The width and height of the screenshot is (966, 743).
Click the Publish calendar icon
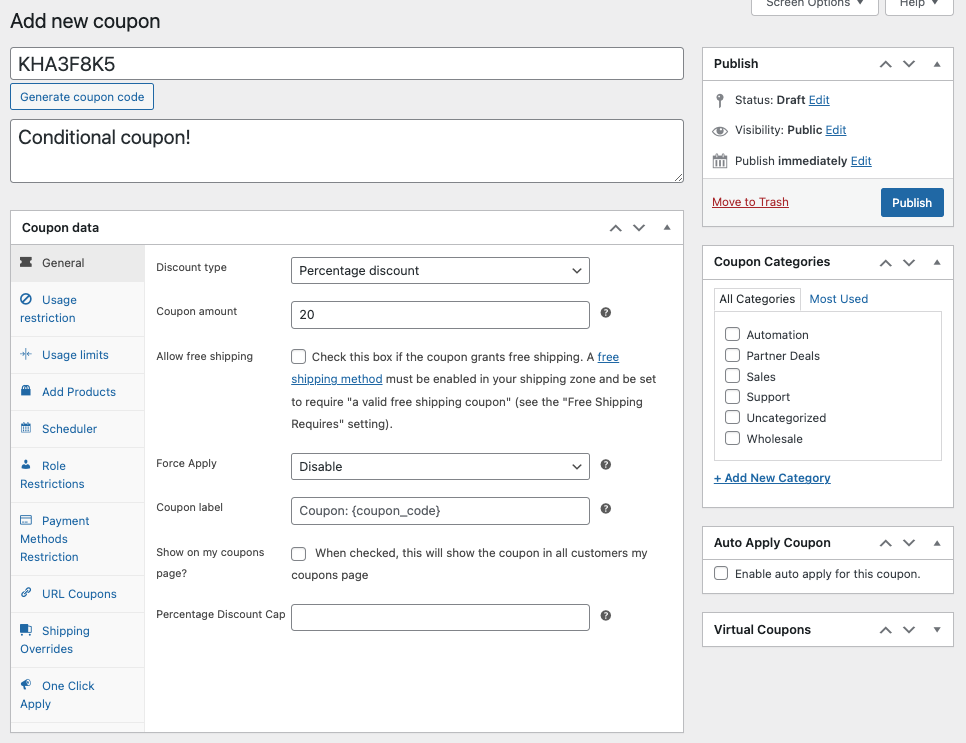point(720,161)
